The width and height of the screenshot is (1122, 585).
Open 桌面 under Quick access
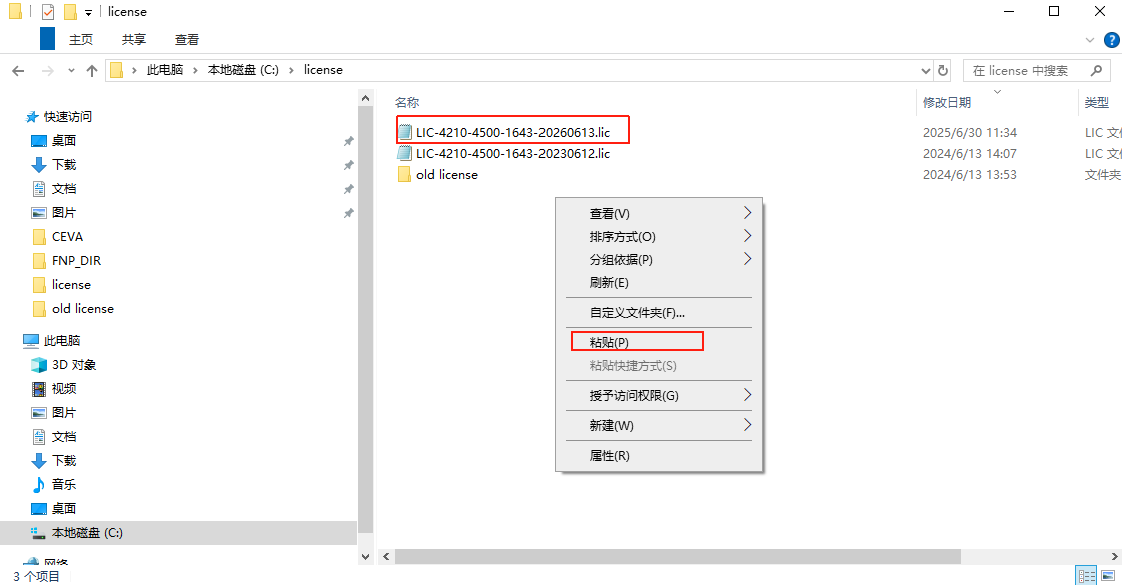(x=64, y=141)
